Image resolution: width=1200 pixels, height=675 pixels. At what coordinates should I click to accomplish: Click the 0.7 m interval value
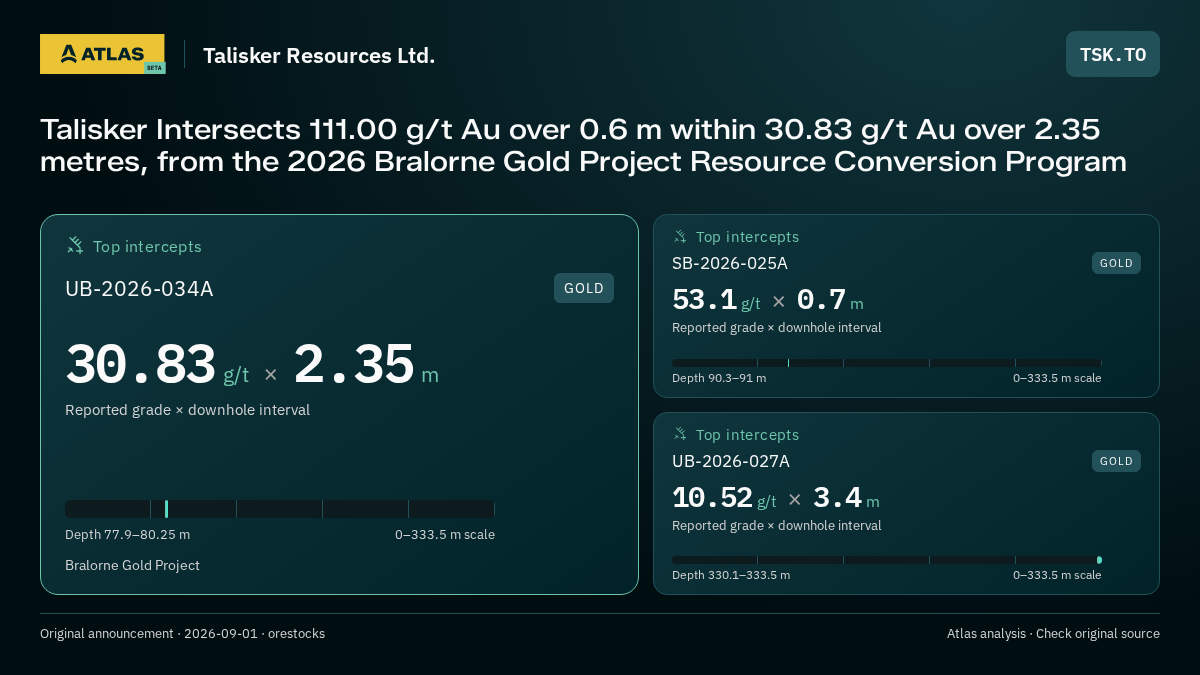click(x=830, y=300)
